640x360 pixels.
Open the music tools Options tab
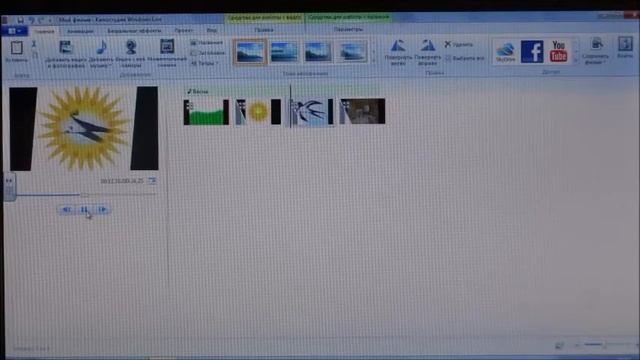click(348, 29)
